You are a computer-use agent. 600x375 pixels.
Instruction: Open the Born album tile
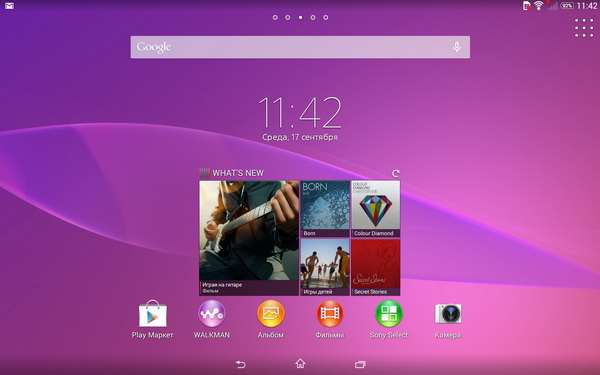[325, 209]
